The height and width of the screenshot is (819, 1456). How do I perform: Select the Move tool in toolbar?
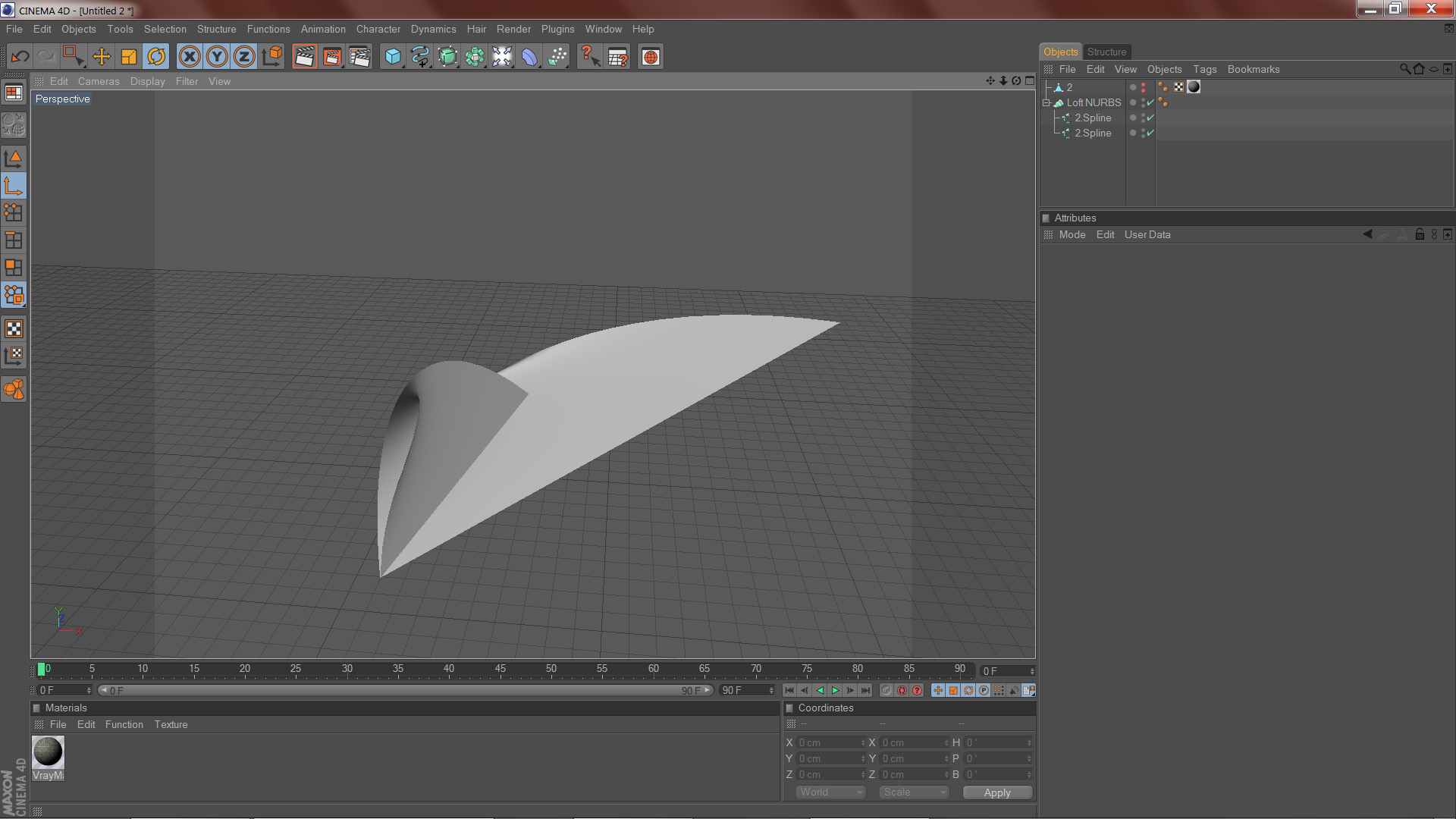[x=101, y=57]
